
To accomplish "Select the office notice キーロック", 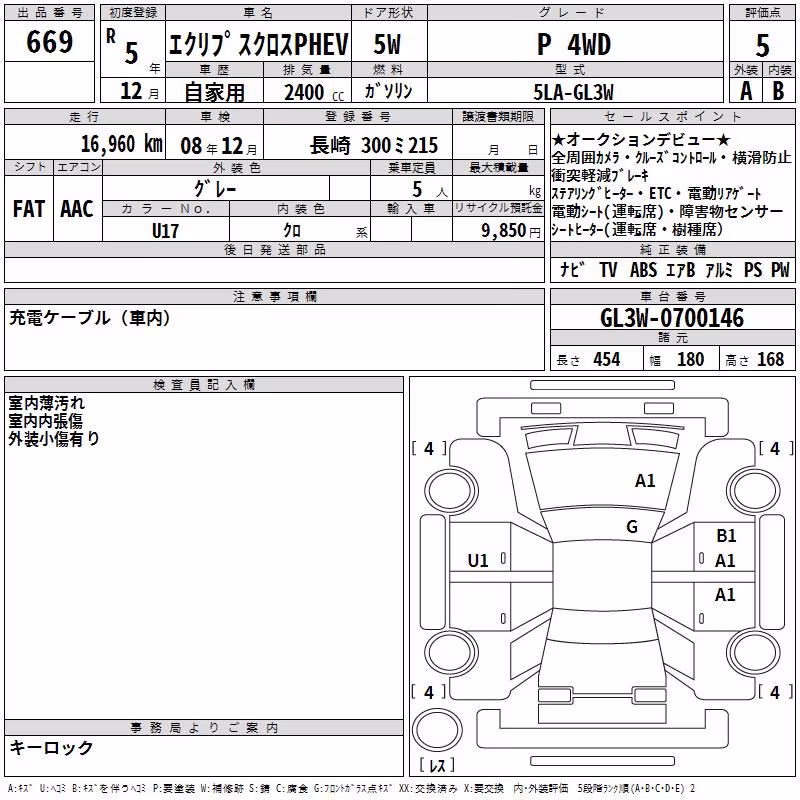I will coord(51,747).
